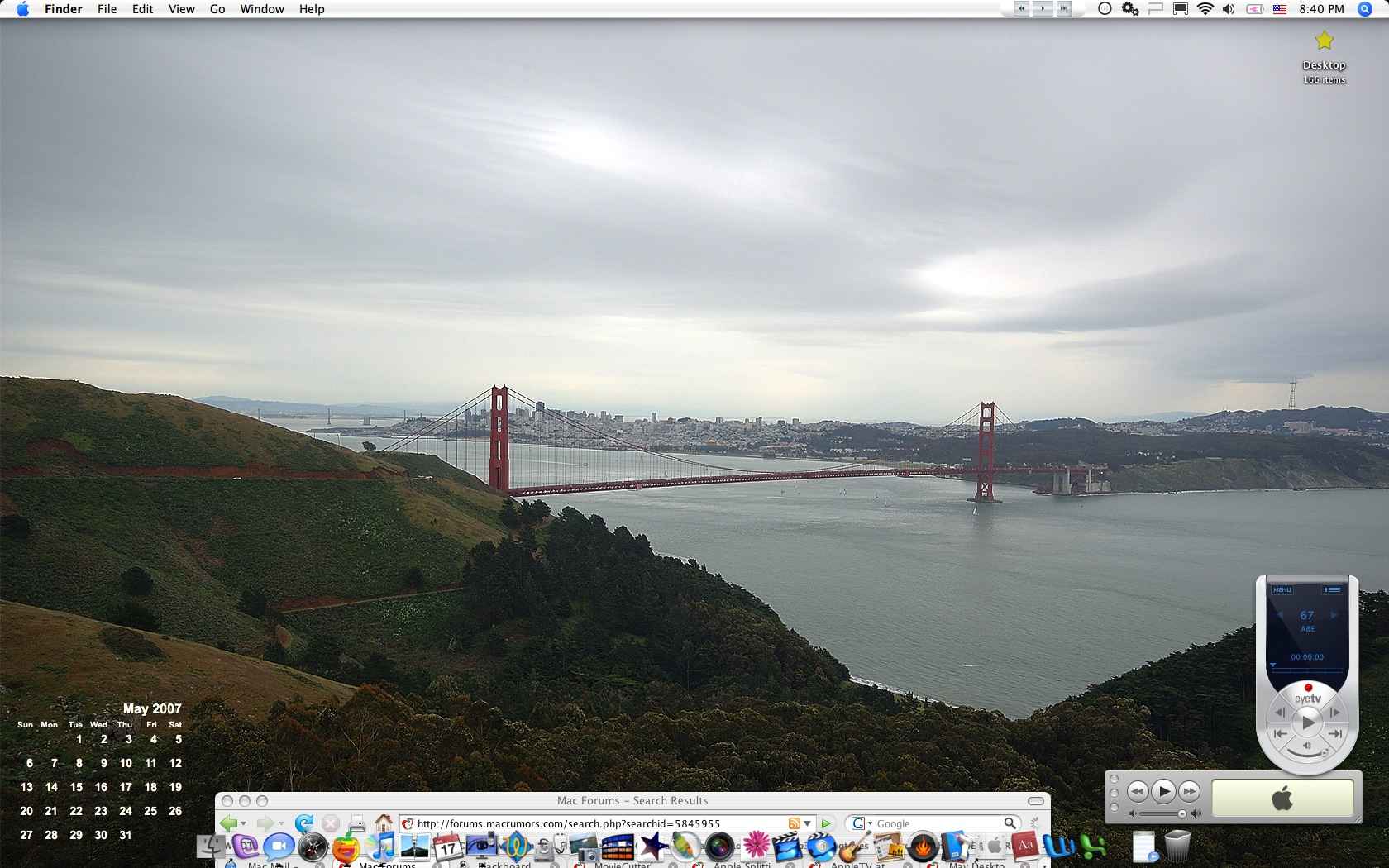Screen dimensions: 1389x868
Task: Open pink flower icon in Dock
Action: (x=755, y=847)
